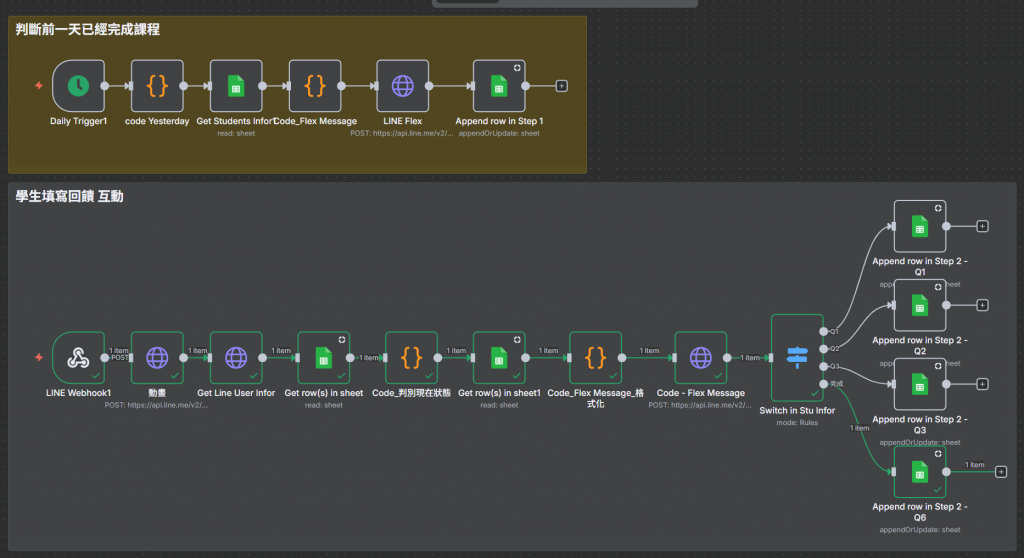
Task: Select Append row in Step 2 - Q3 node
Action: coord(920,384)
